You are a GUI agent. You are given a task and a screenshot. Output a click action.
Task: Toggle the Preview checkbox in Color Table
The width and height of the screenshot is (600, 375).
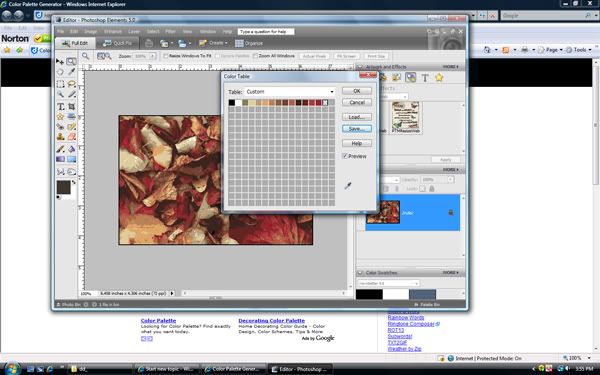point(345,156)
